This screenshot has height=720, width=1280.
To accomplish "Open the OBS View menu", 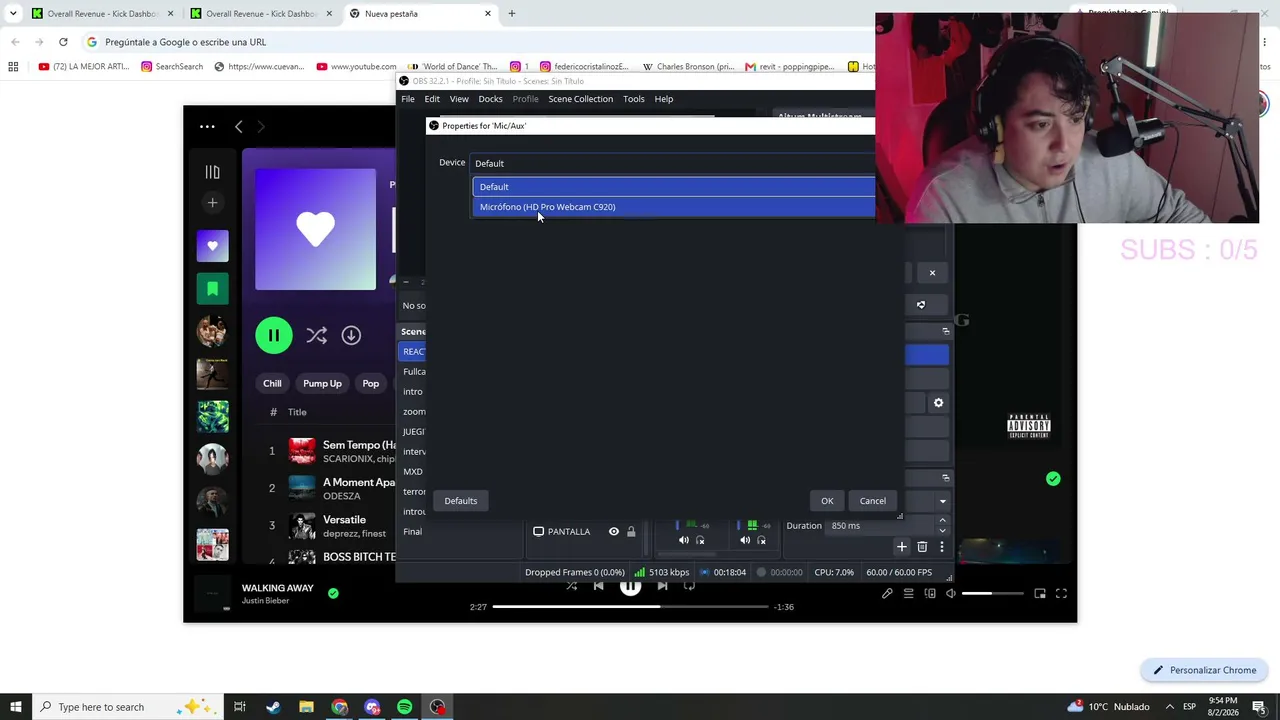I will (459, 99).
